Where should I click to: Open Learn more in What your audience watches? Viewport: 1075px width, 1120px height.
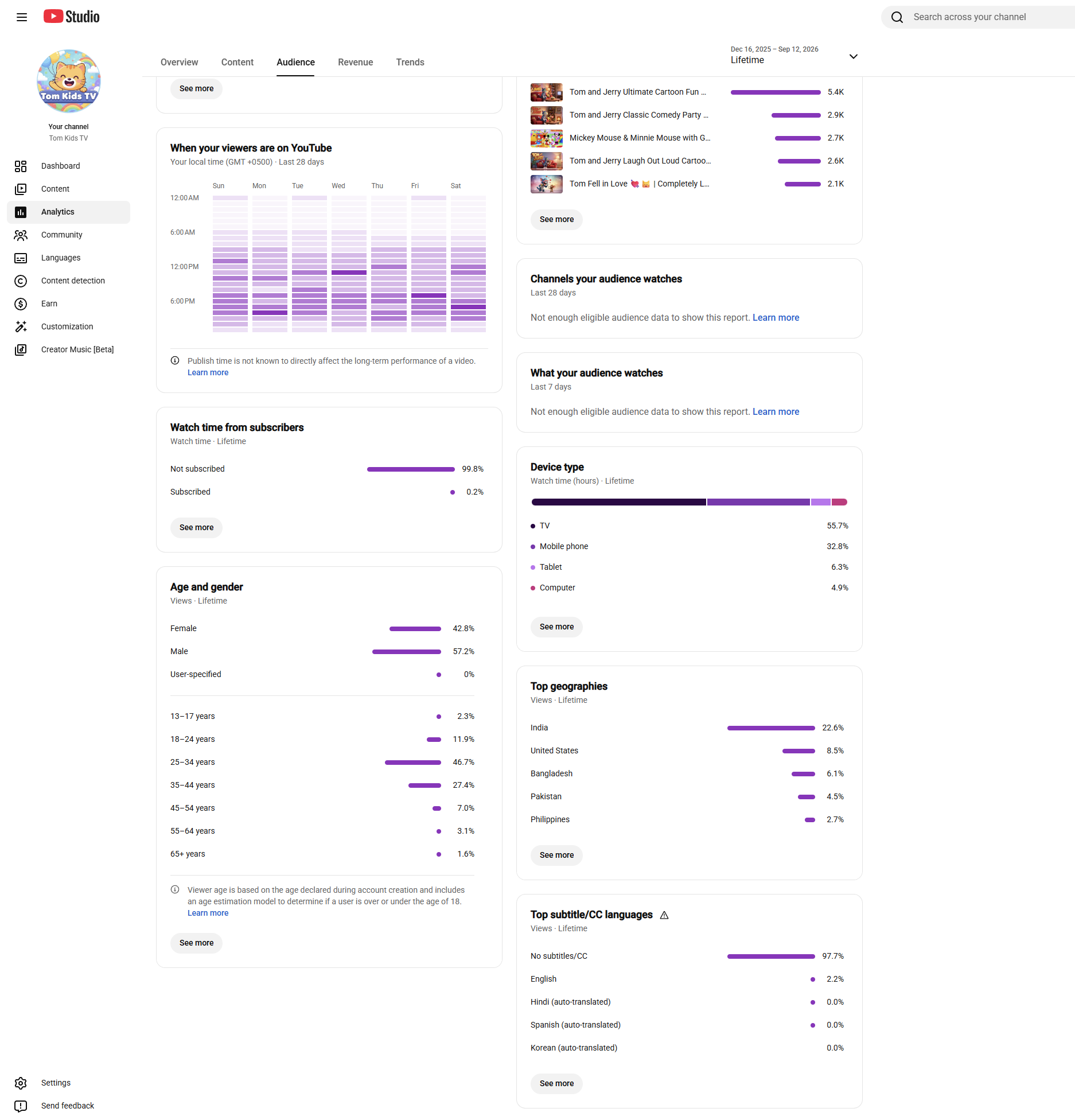pyautogui.click(x=776, y=411)
